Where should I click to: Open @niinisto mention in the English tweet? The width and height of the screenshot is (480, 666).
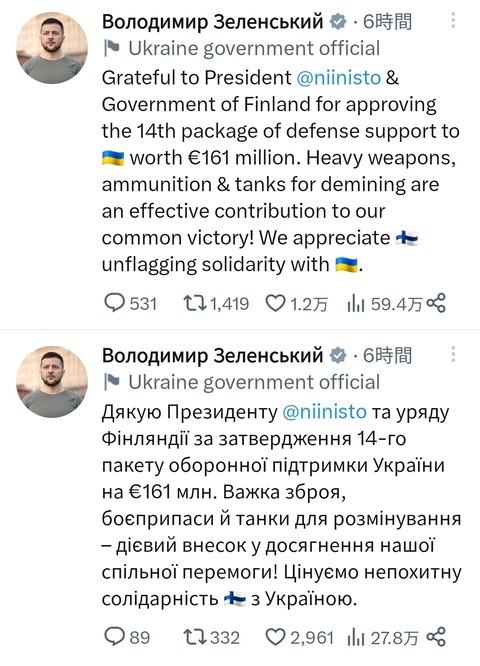click(339, 78)
